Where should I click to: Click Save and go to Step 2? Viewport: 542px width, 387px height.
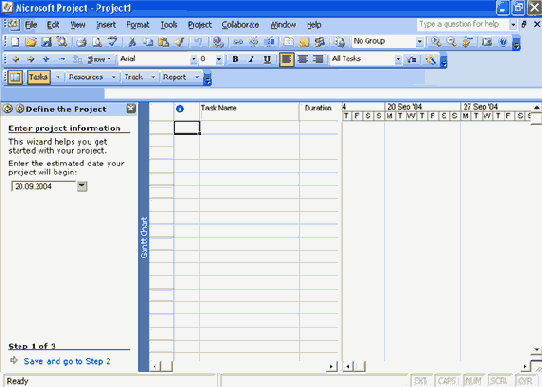coord(67,361)
